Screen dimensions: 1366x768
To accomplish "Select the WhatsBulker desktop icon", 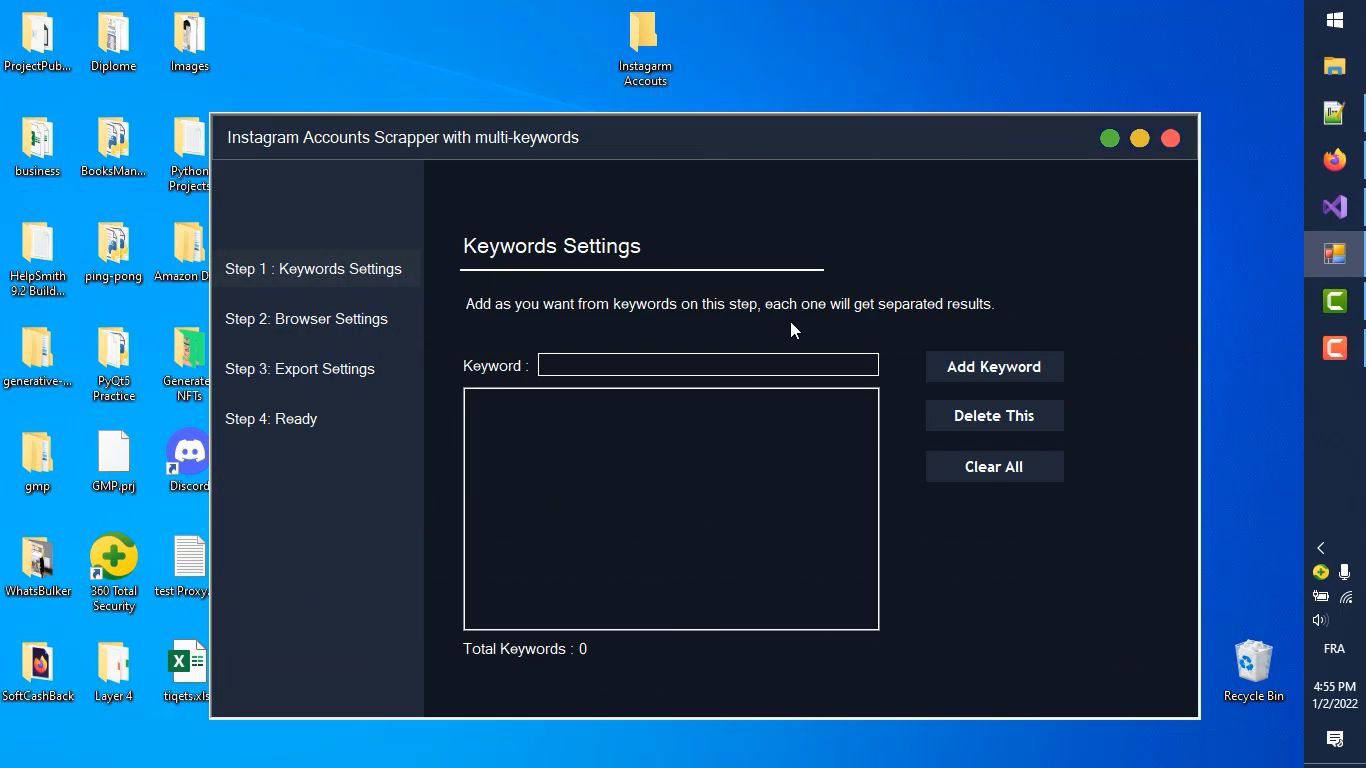I will pos(37,567).
